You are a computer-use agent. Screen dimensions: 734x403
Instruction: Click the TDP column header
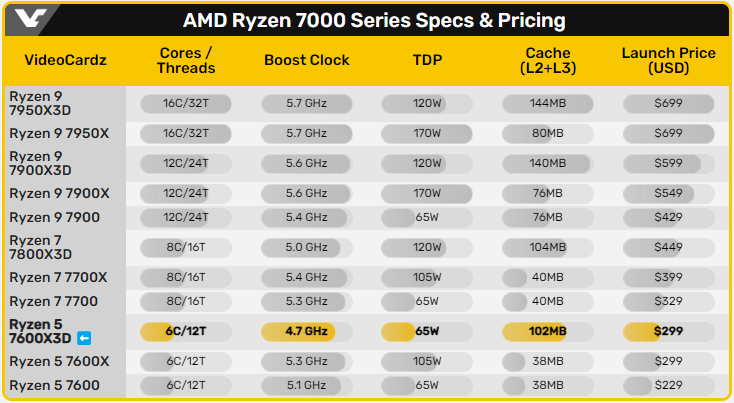click(x=427, y=60)
